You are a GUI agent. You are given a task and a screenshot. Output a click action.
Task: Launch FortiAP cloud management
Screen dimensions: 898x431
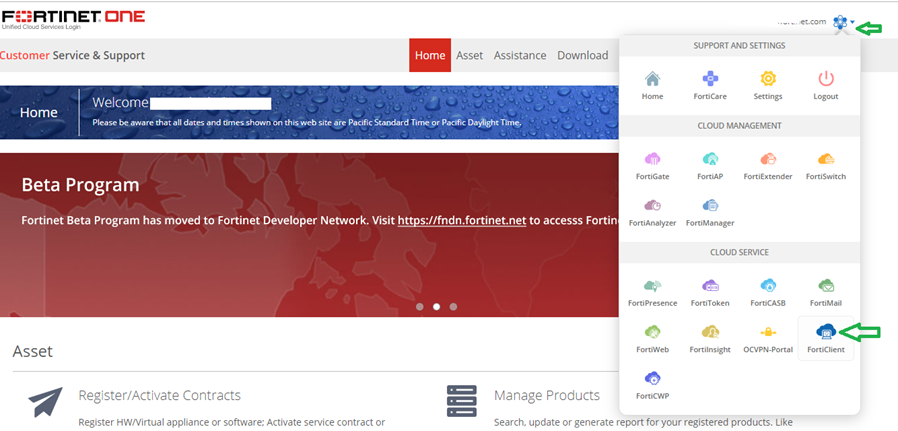710,159
